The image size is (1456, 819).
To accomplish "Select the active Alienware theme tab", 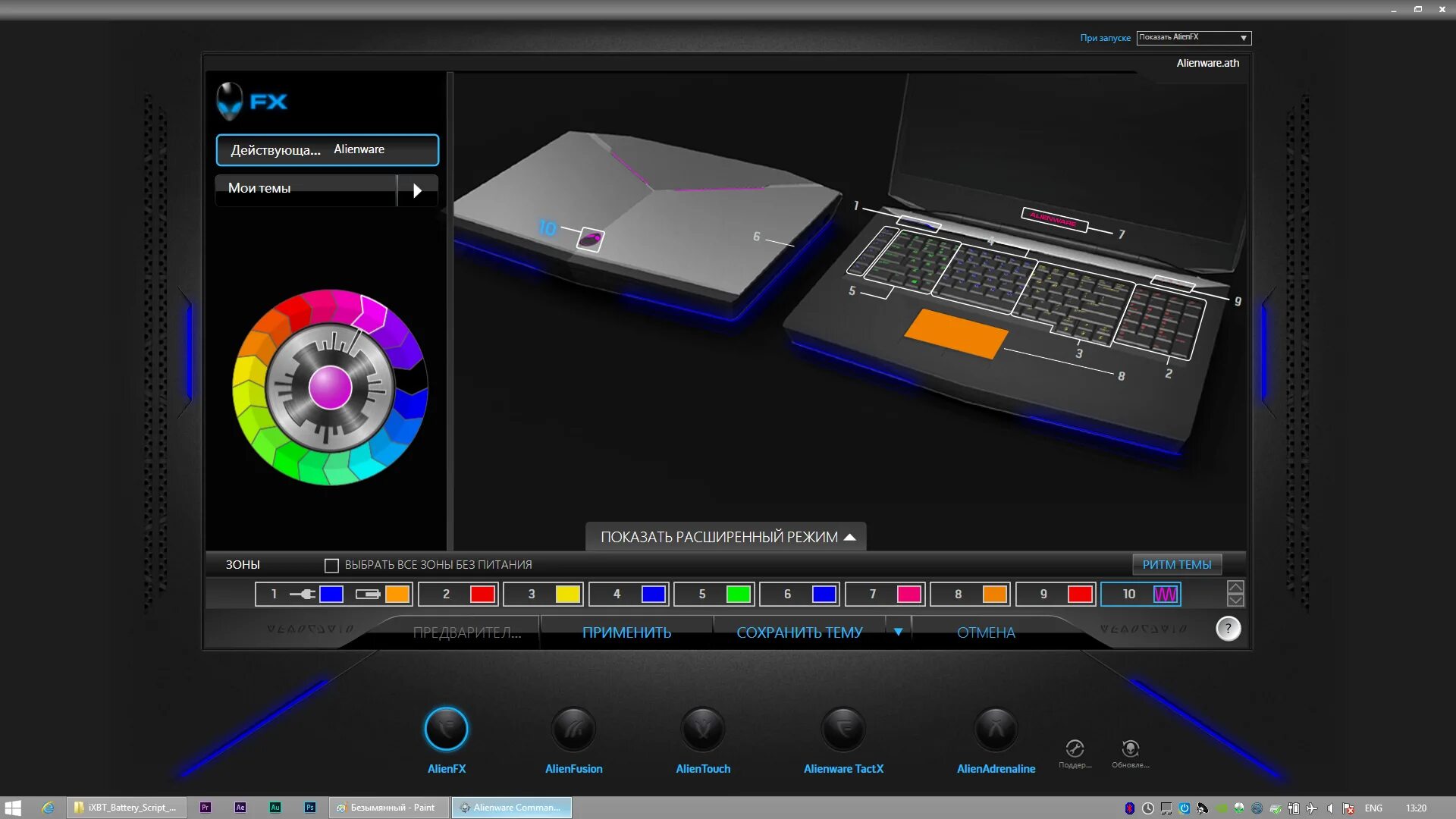I will point(328,150).
